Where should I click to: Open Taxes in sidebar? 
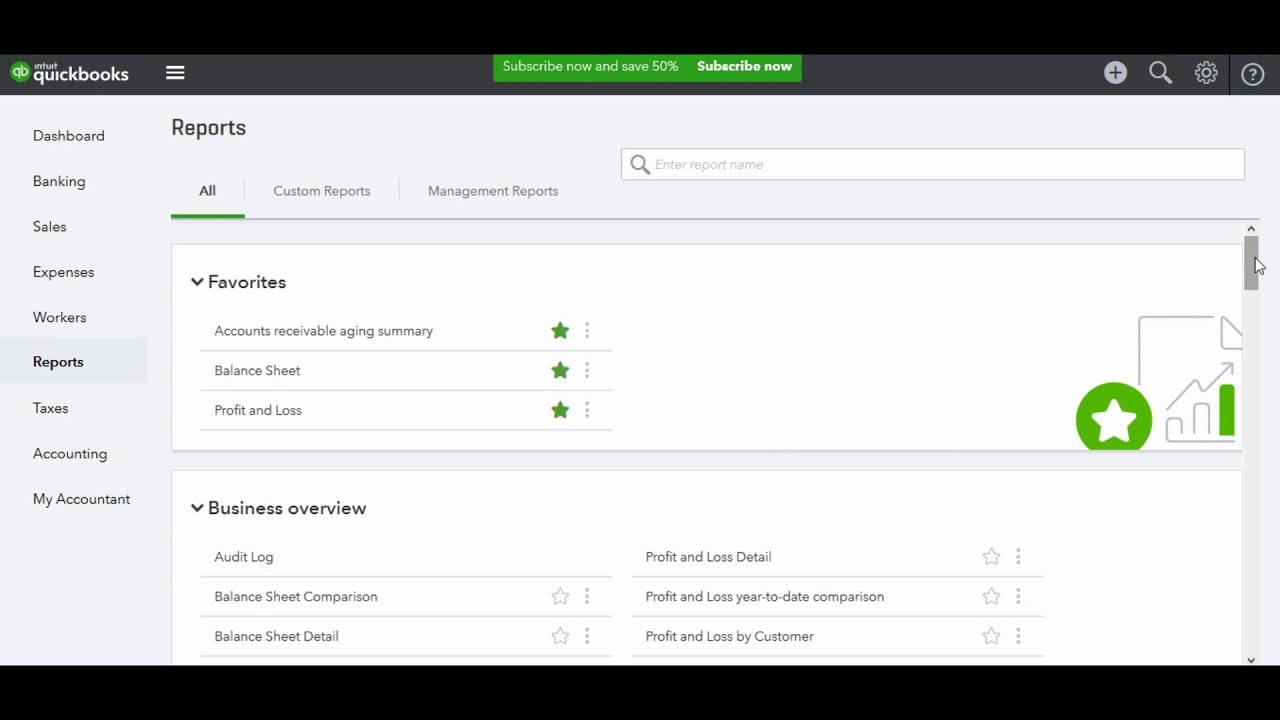point(50,408)
